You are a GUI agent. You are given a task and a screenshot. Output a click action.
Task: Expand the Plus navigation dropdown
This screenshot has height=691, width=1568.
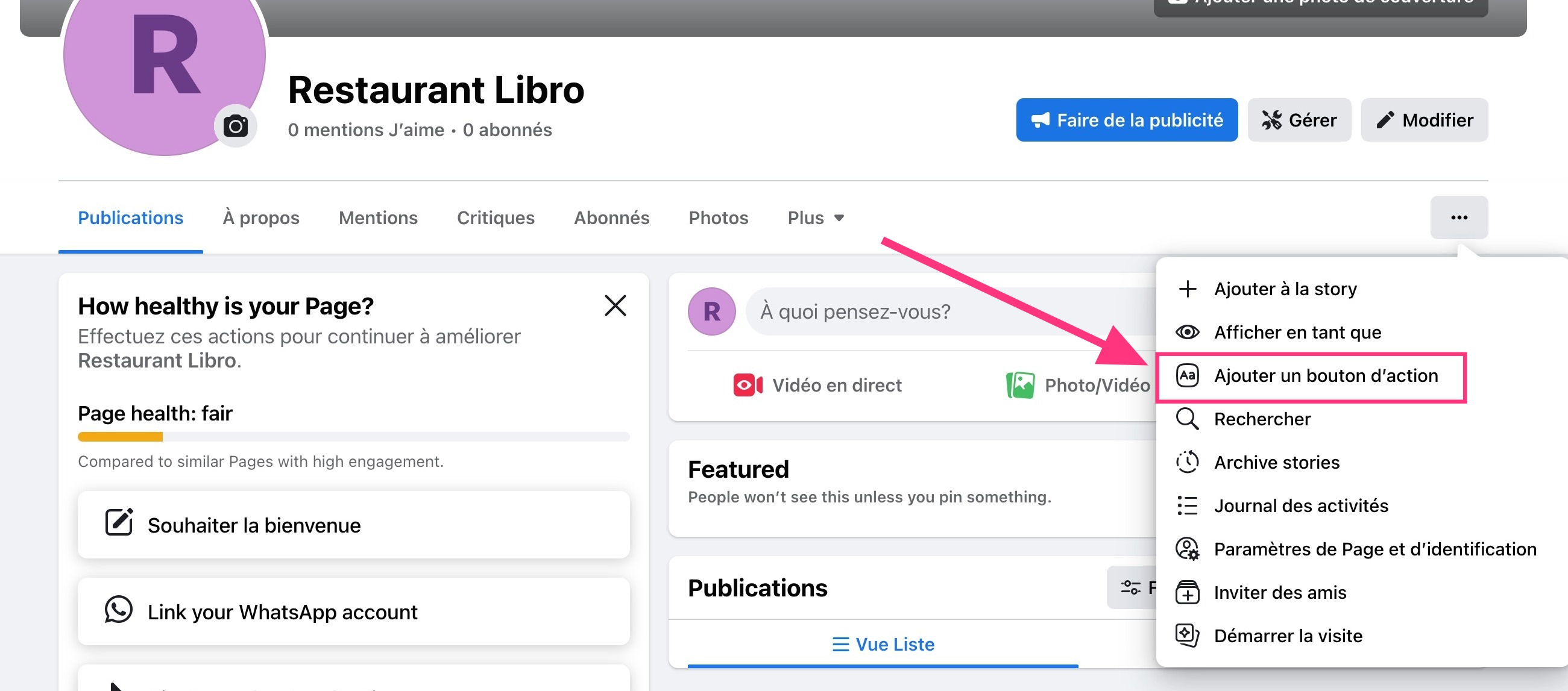click(x=815, y=217)
